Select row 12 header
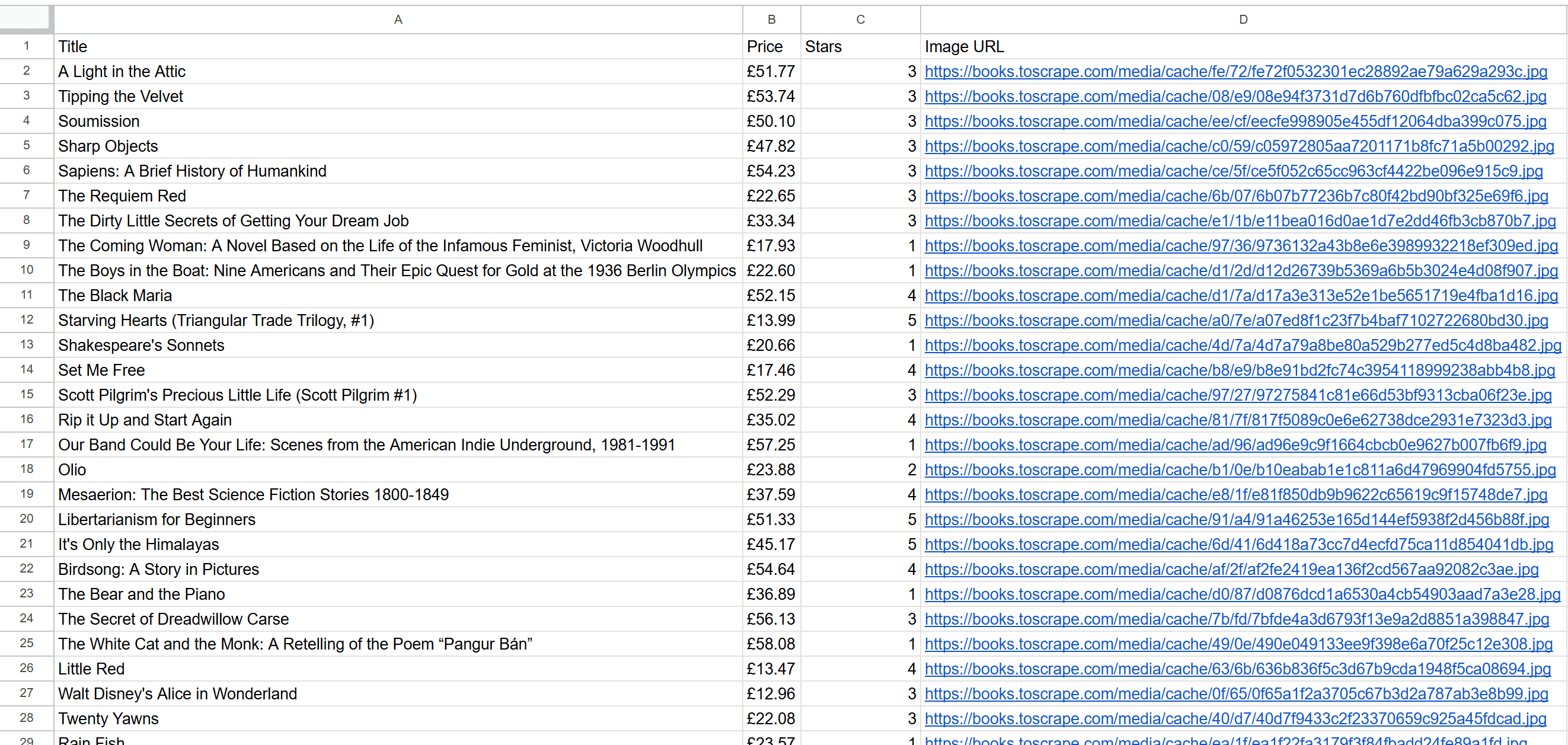Image resolution: width=1568 pixels, height=745 pixels. 26,319
